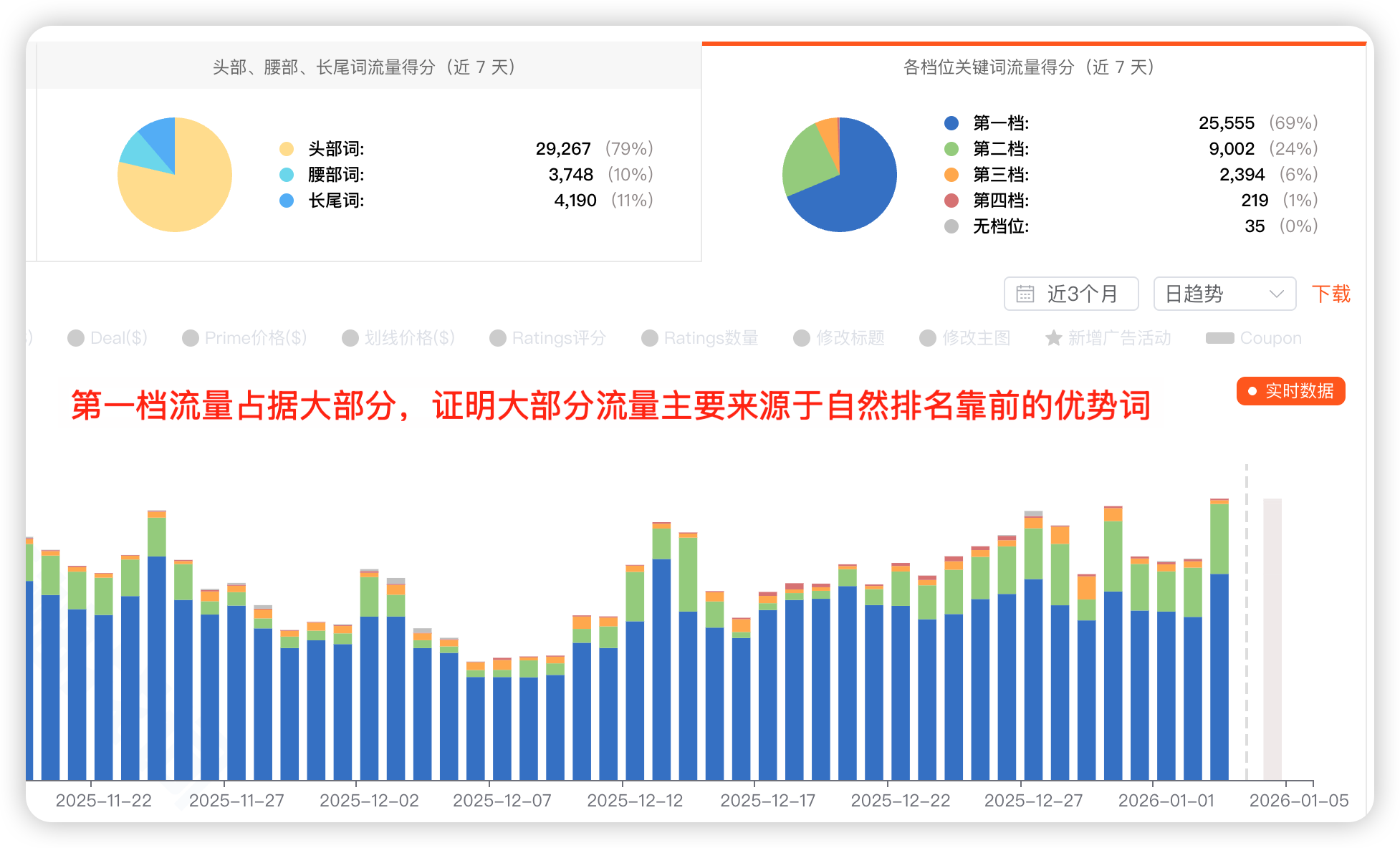Switch to 头部、腰部、长尾词流量得分 tab

coord(364,67)
